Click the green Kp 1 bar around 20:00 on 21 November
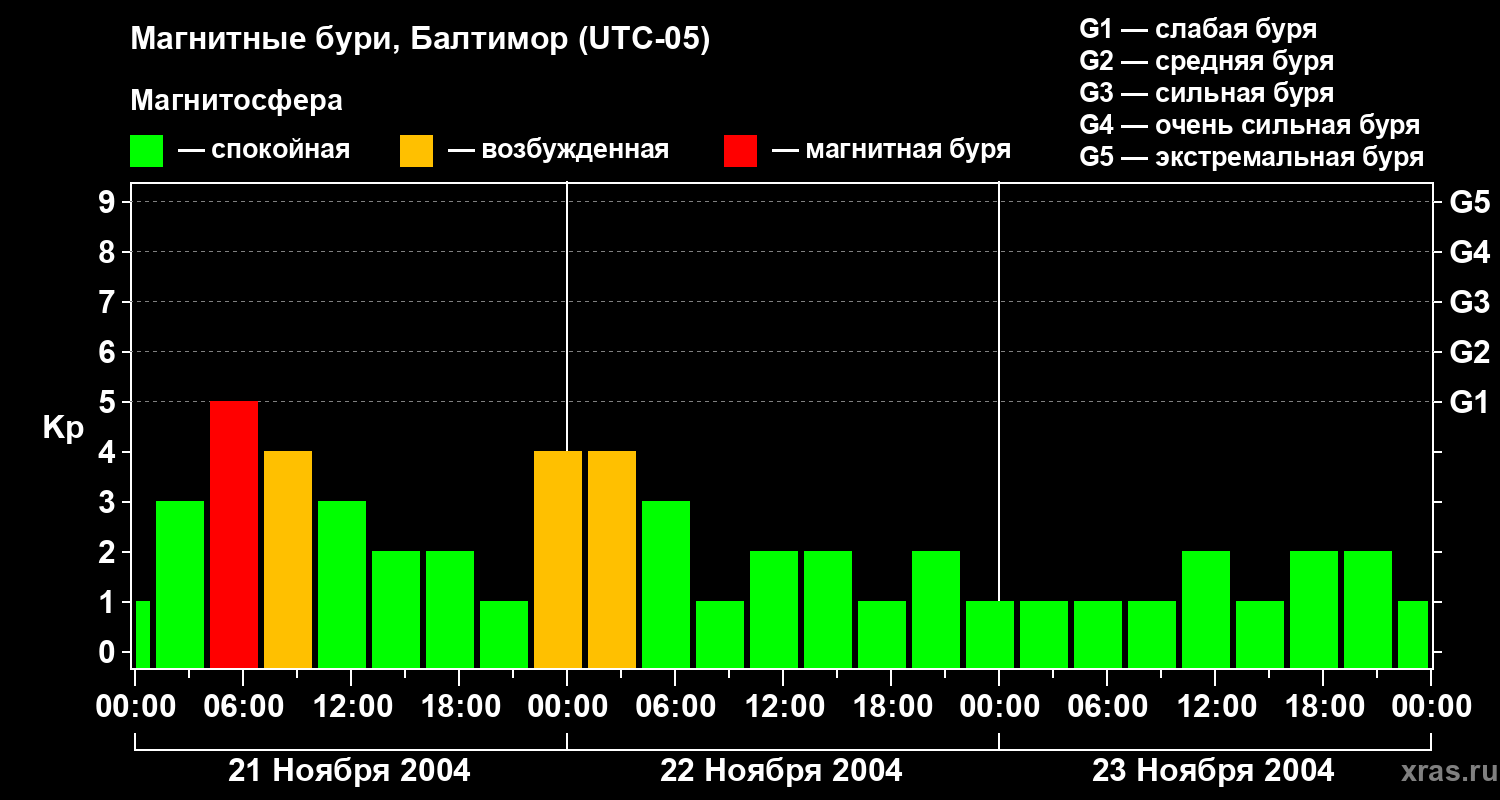This screenshot has height=800, width=1500. [x=504, y=634]
